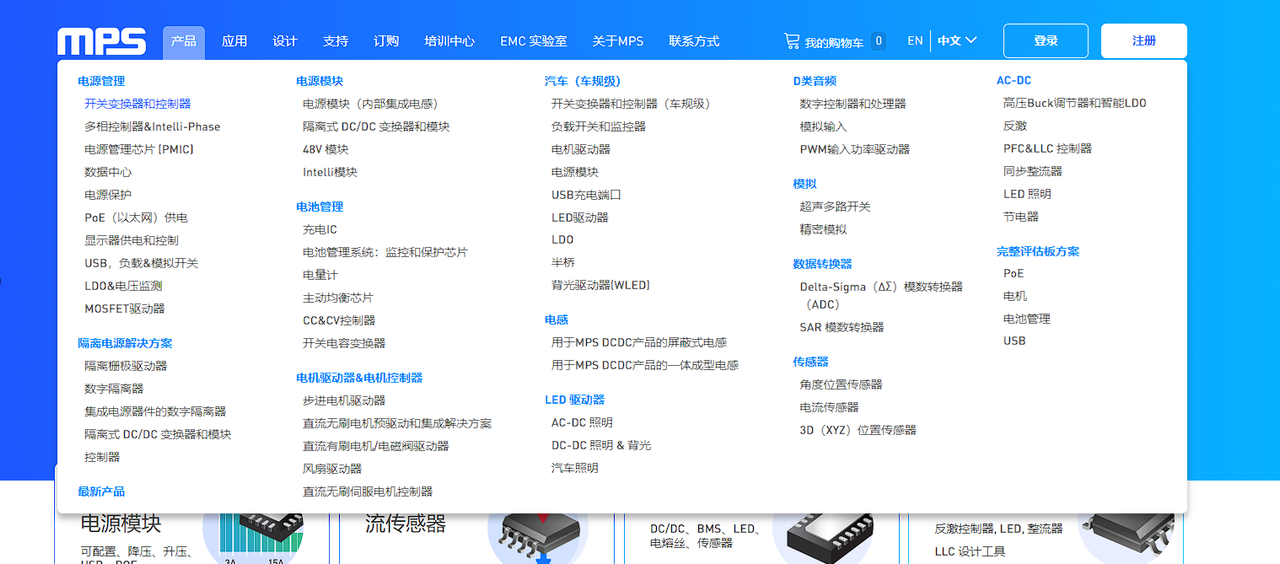The image size is (1280, 564).
Task: Open 高压Buck调节器和智能LDO link
Action: click(1075, 104)
